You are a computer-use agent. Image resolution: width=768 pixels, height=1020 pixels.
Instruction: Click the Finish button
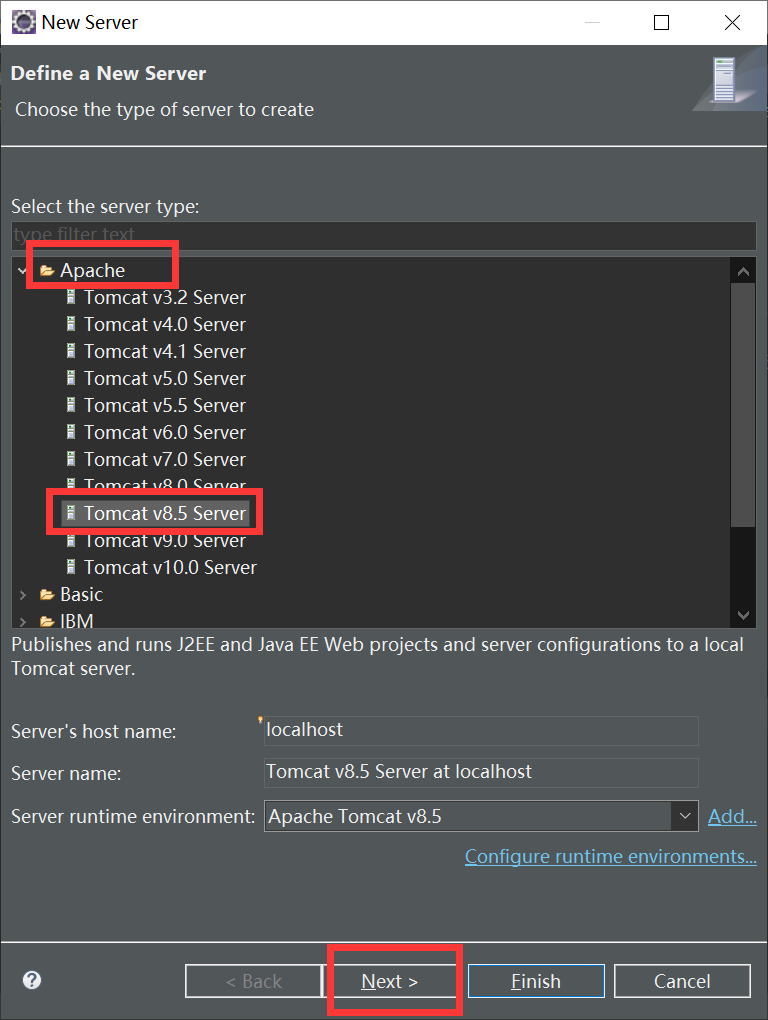536,981
